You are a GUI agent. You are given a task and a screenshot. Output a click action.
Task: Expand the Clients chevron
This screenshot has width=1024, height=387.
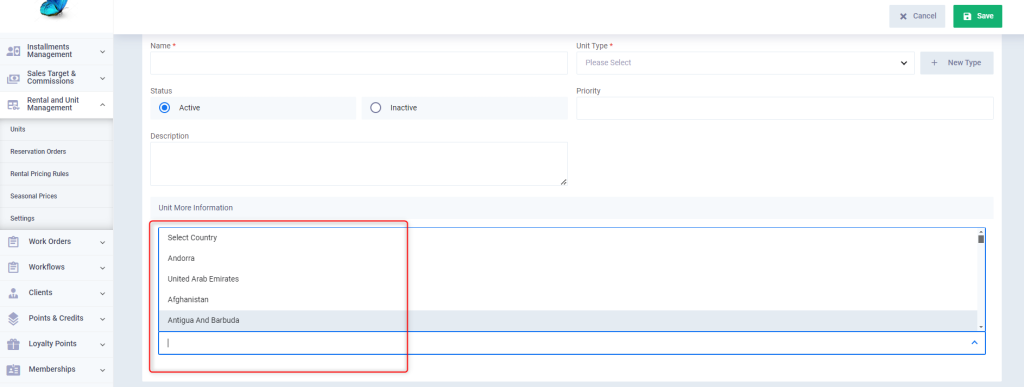click(x=103, y=293)
